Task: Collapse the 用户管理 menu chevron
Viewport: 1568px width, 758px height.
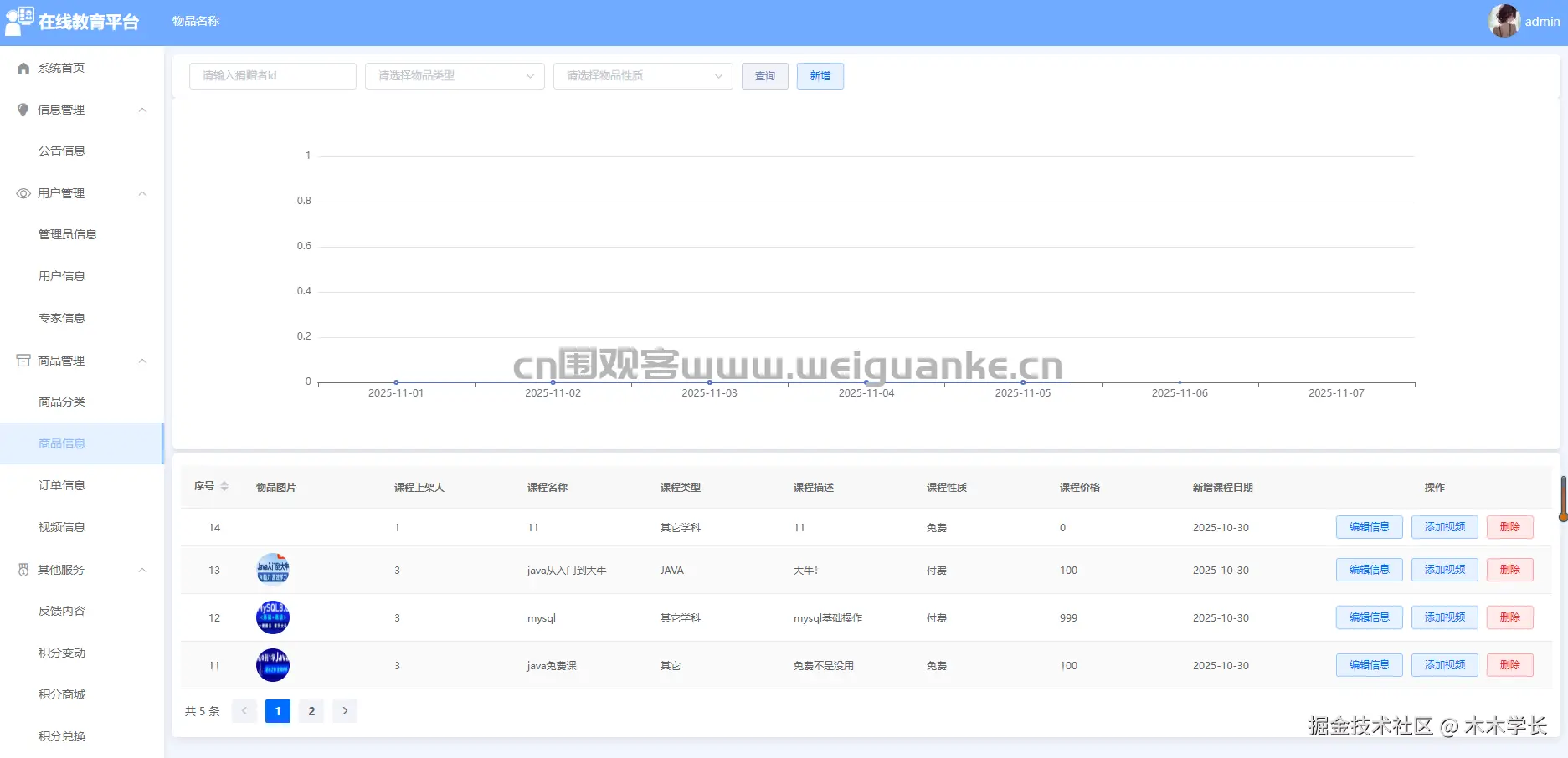Action: click(x=142, y=193)
